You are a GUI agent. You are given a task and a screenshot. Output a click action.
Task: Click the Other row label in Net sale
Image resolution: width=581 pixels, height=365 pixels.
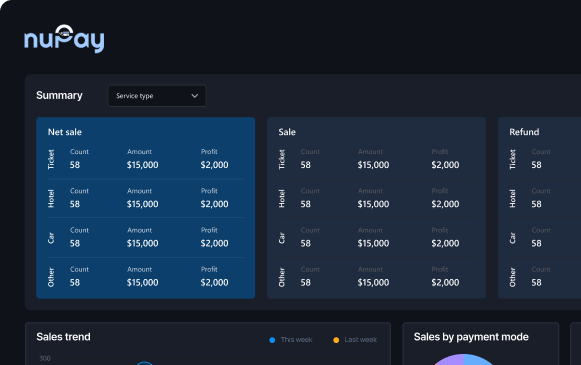coord(51,277)
